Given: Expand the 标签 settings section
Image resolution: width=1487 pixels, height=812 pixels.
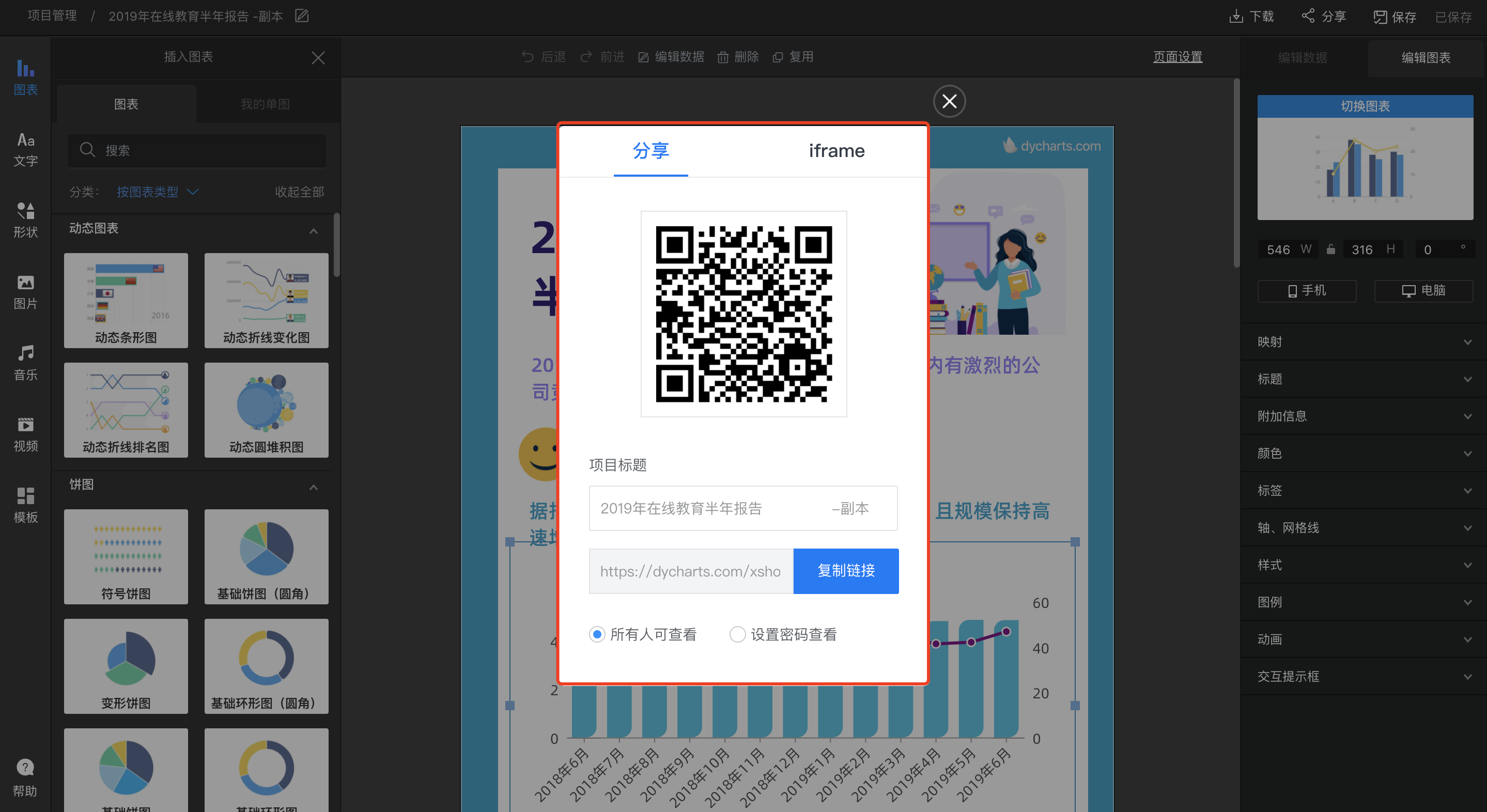Looking at the screenshot, I should [x=1364, y=491].
